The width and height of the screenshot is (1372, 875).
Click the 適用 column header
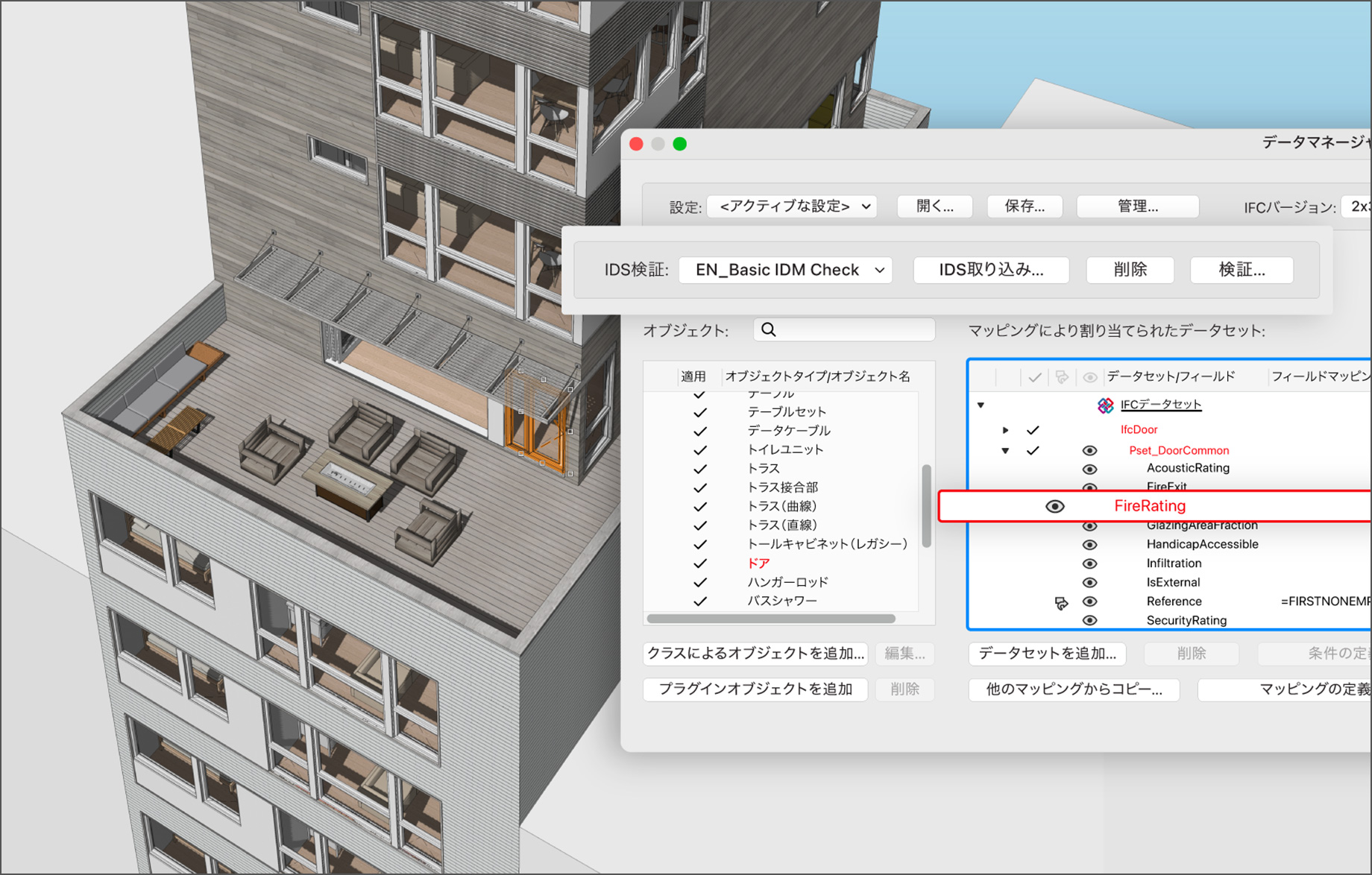point(693,376)
